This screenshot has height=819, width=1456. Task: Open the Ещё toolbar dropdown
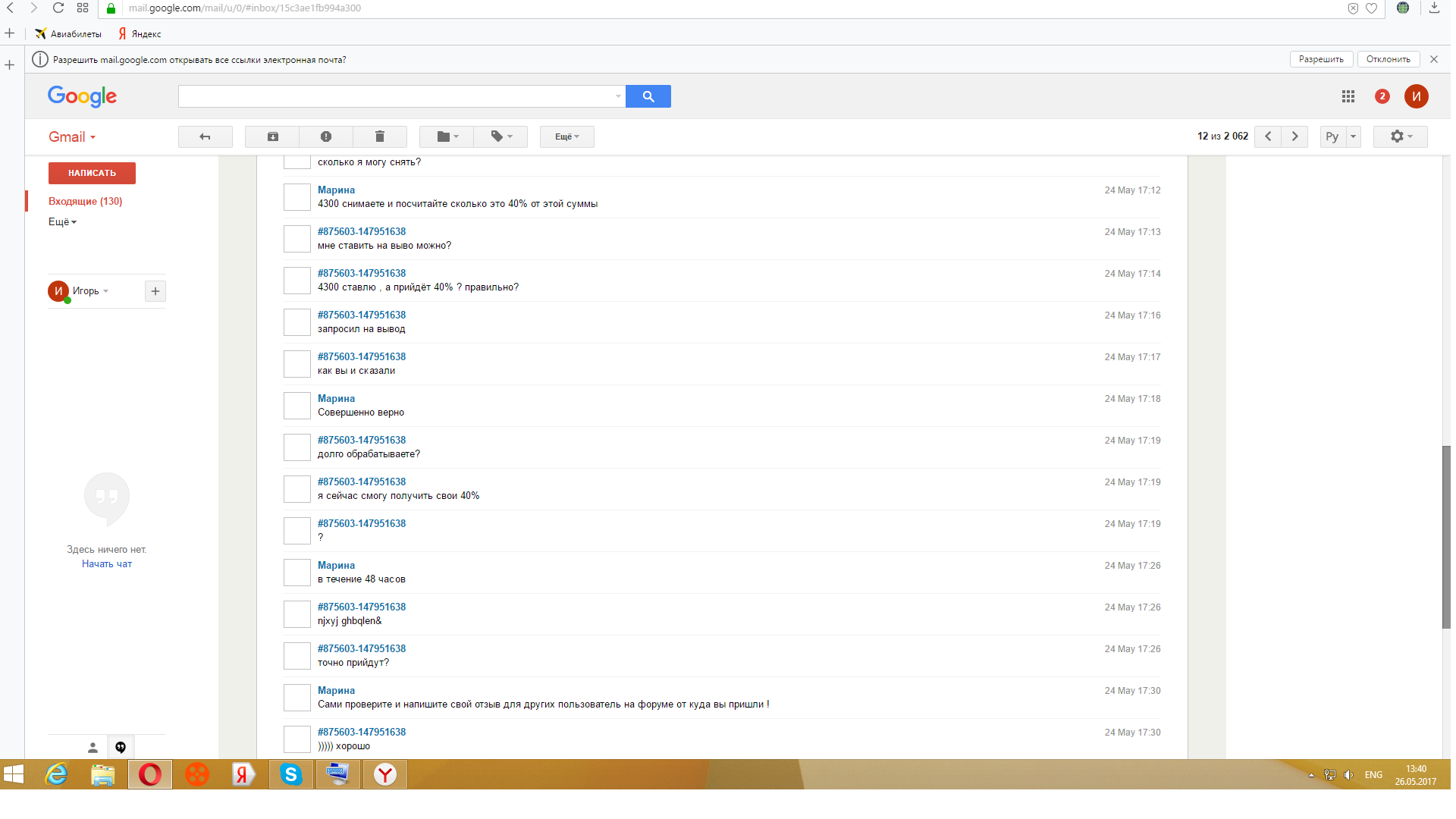566,136
